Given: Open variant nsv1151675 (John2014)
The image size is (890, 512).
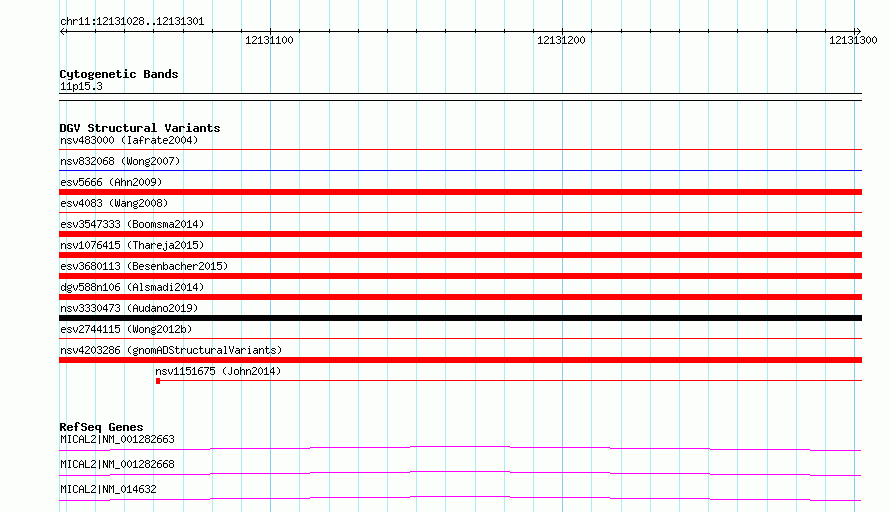Looking at the screenshot, I should point(218,371).
